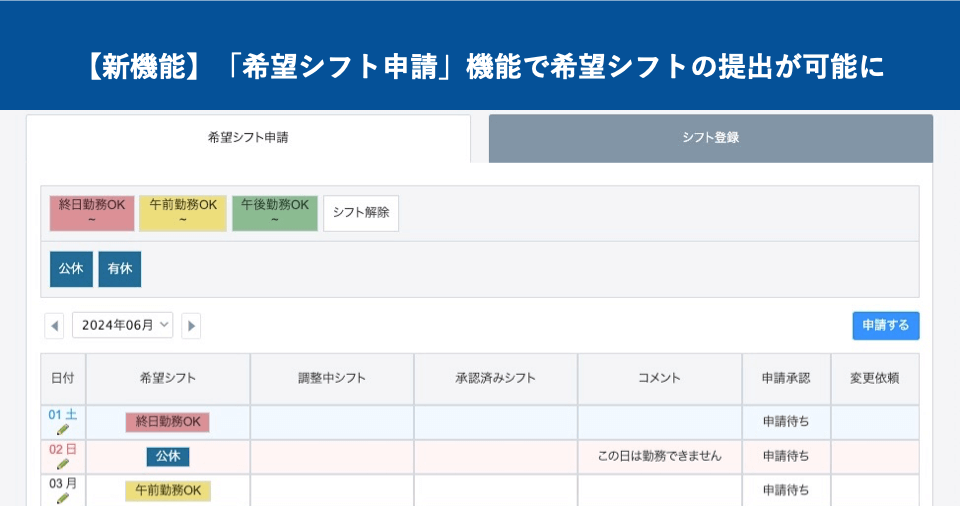This screenshot has width=960, height=506.
Task: Open the 2024年06月 month dropdown
Action: coord(122,325)
